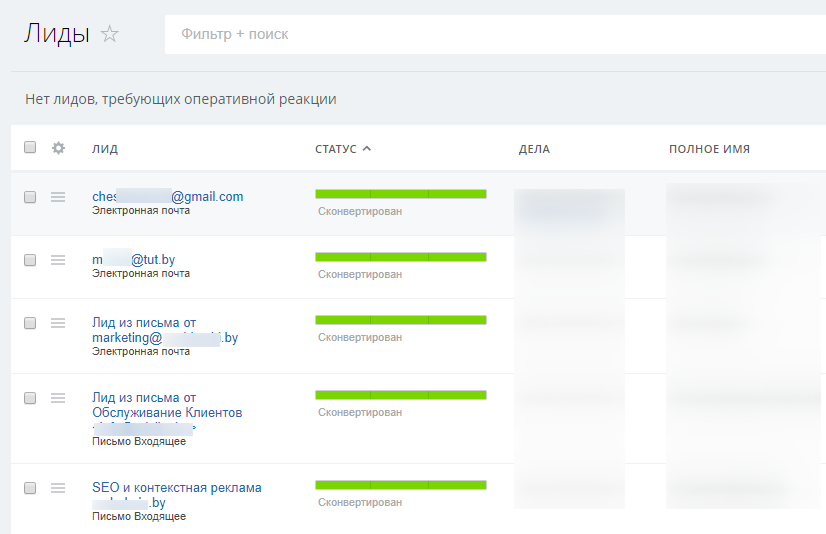Open row menu for marketing@ lead

point(58,323)
